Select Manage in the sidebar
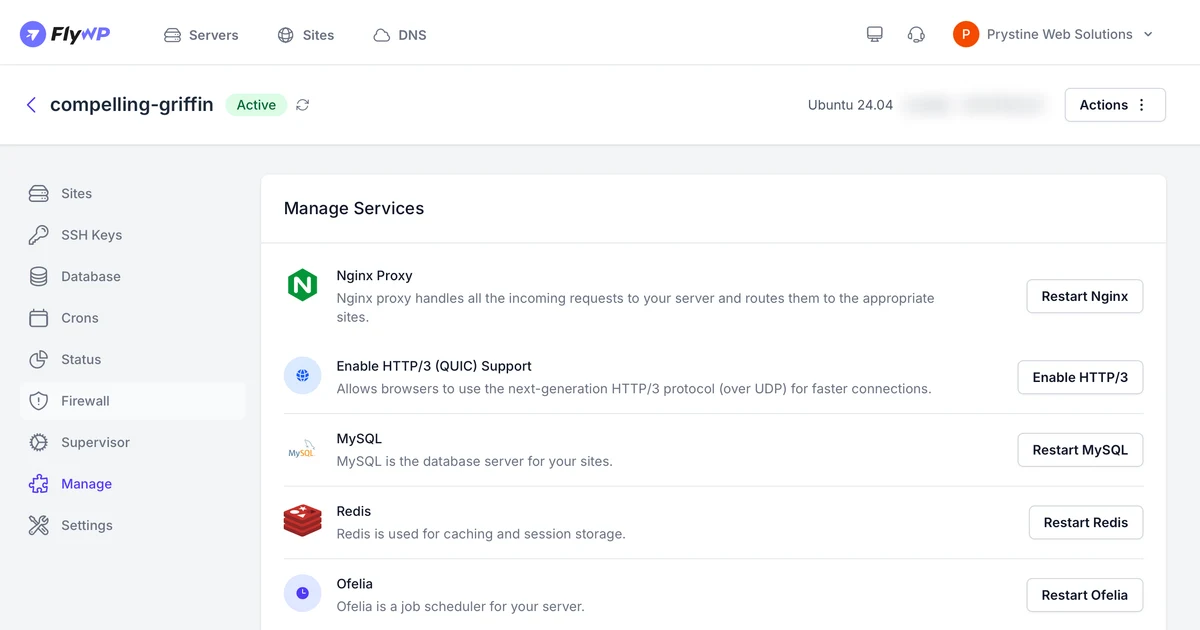Viewport: 1200px width, 630px height. pyautogui.click(x=132, y=484)
